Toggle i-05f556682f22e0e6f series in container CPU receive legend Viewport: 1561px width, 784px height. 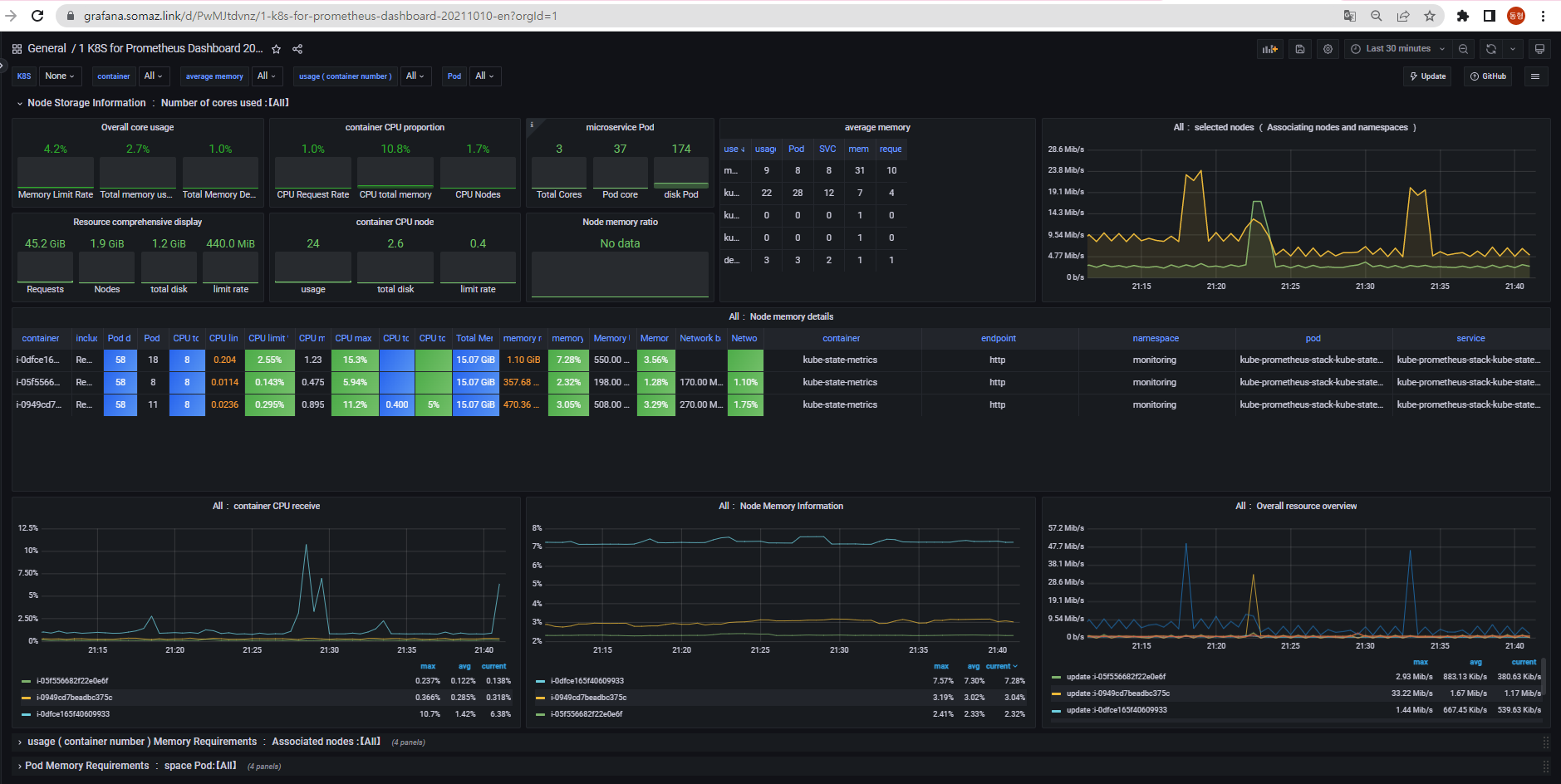click(x=72, y=681)
